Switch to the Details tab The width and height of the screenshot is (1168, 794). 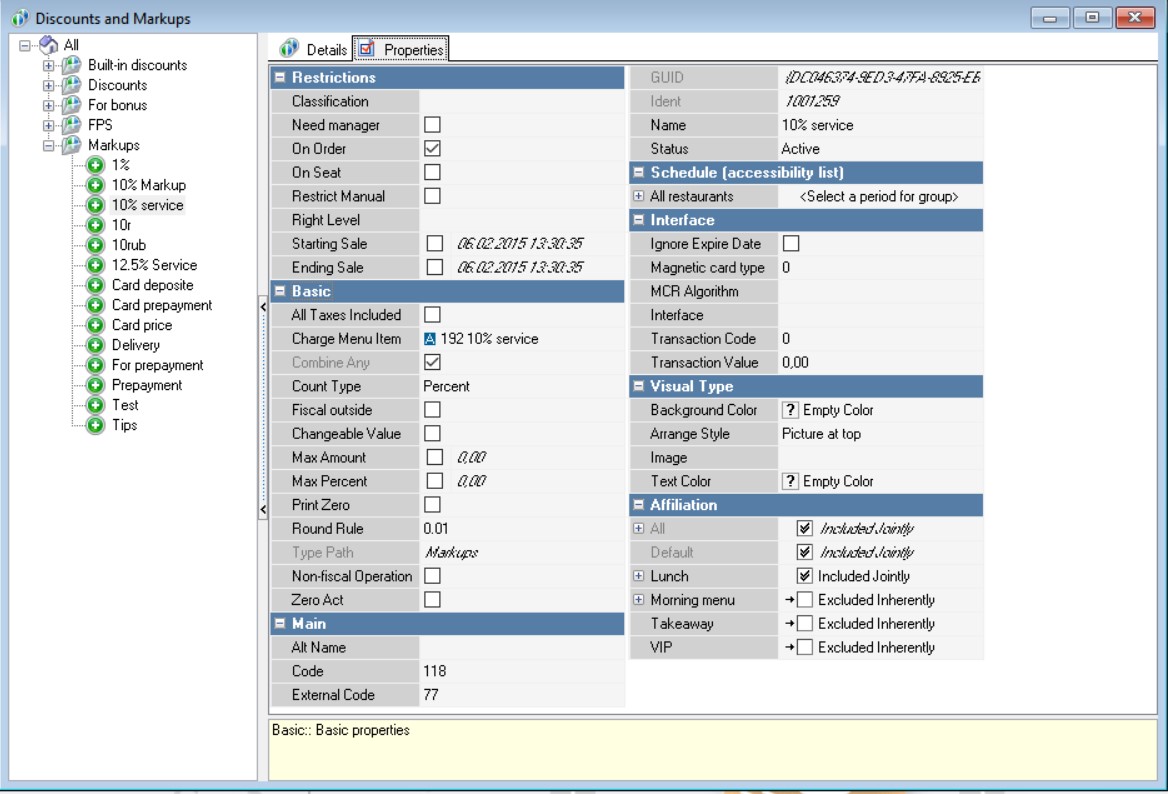tap(313, 49)
